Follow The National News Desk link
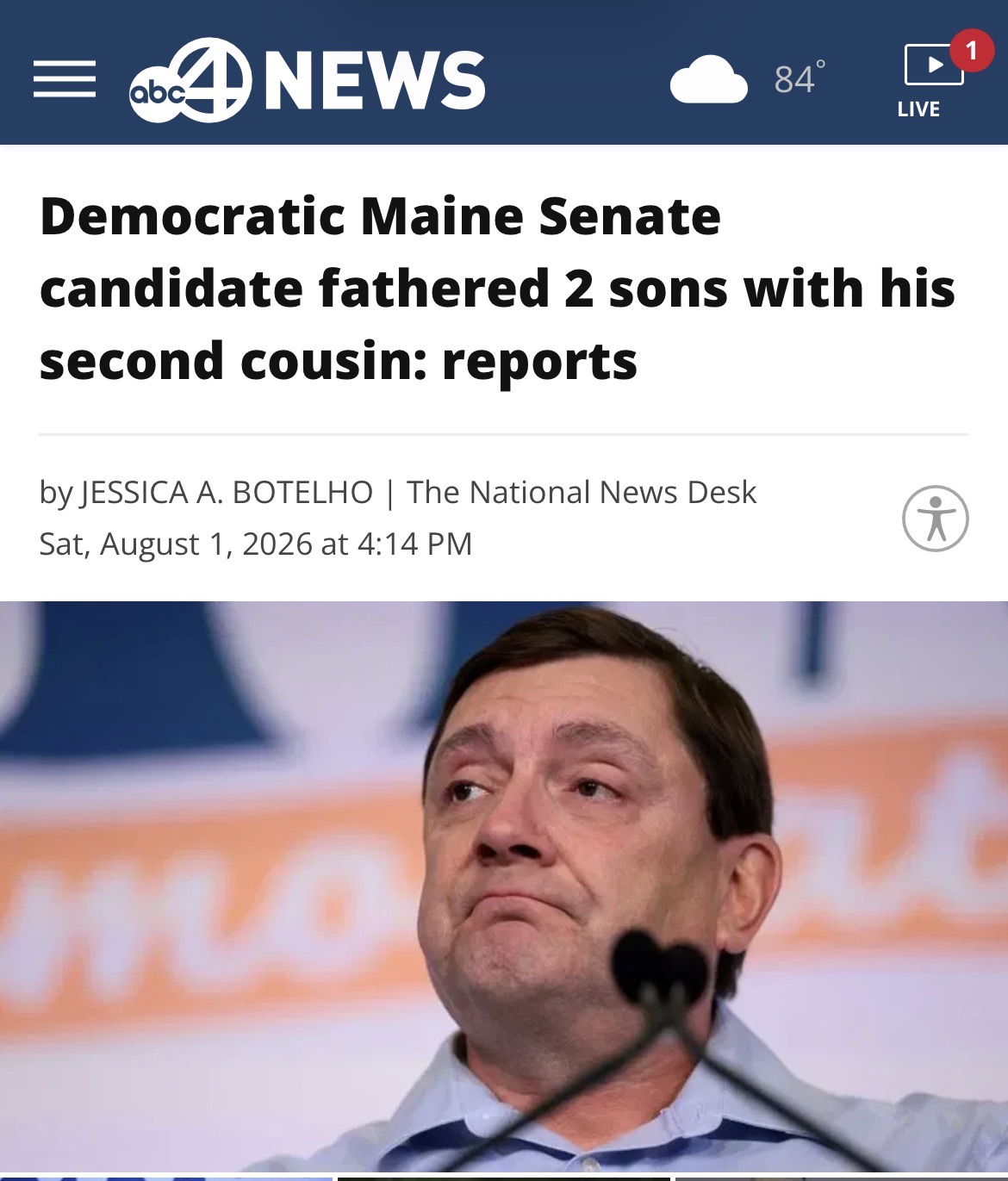This screenshot has width=1008, height=1181. pyautogui.click(x=582, y=493)
